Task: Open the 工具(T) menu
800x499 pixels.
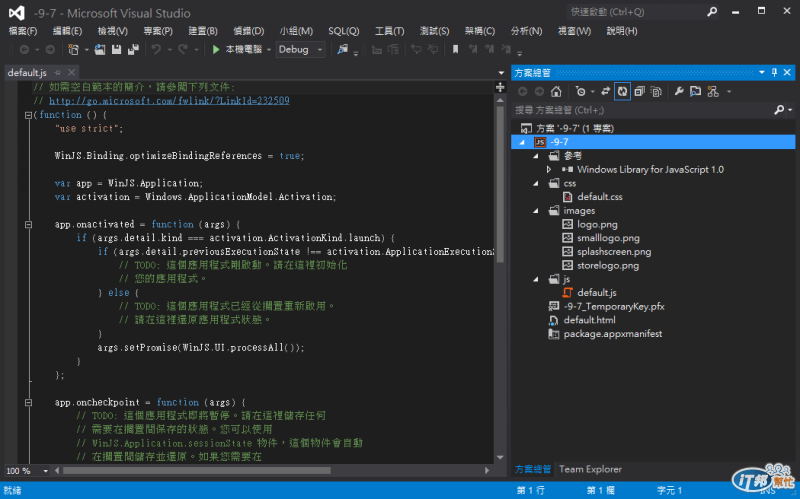Action: pyautogui.click(x=389, y=31)
